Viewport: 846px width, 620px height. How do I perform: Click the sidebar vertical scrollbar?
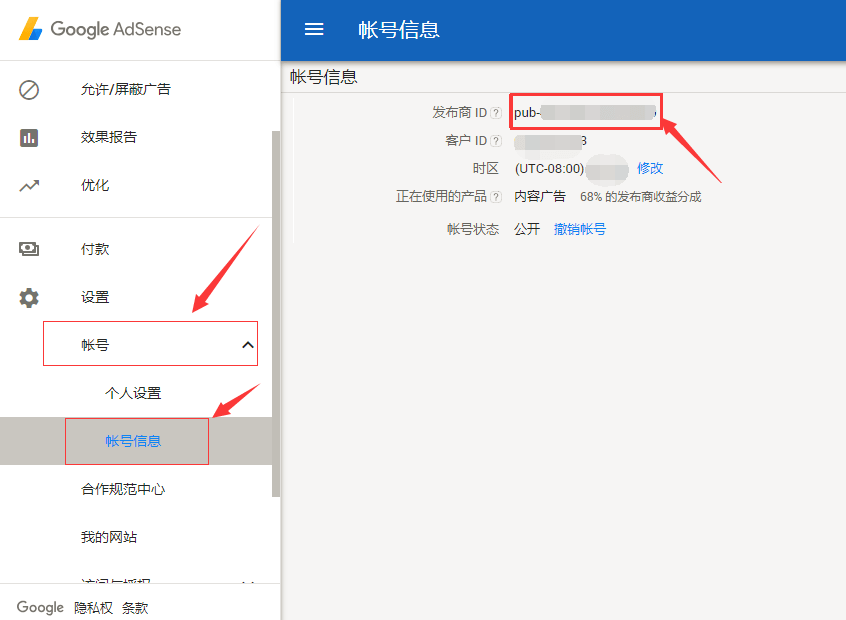[276, 313]
